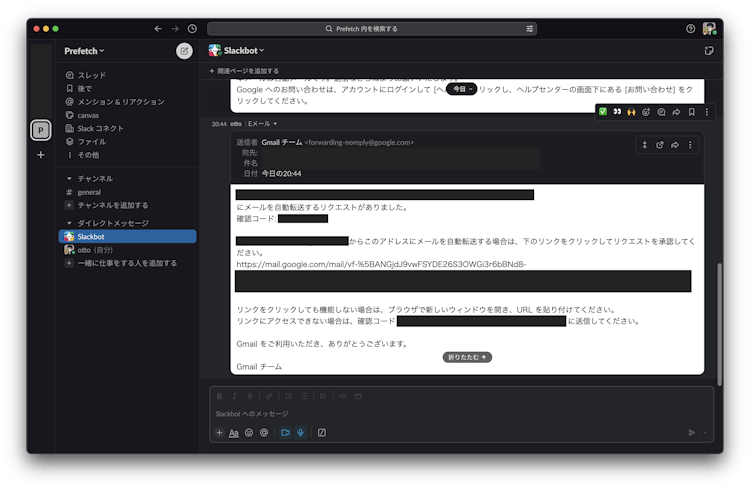Record an audio clip with microphone icon
The width and height of the screenshot is (750, 489).
[x=301, y=433]
